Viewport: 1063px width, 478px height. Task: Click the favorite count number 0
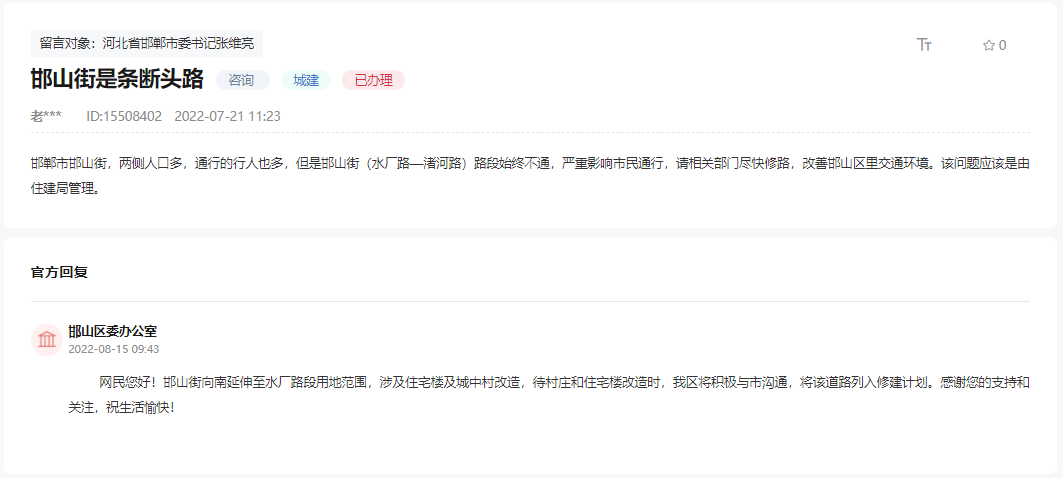(x=1003, y=45)
